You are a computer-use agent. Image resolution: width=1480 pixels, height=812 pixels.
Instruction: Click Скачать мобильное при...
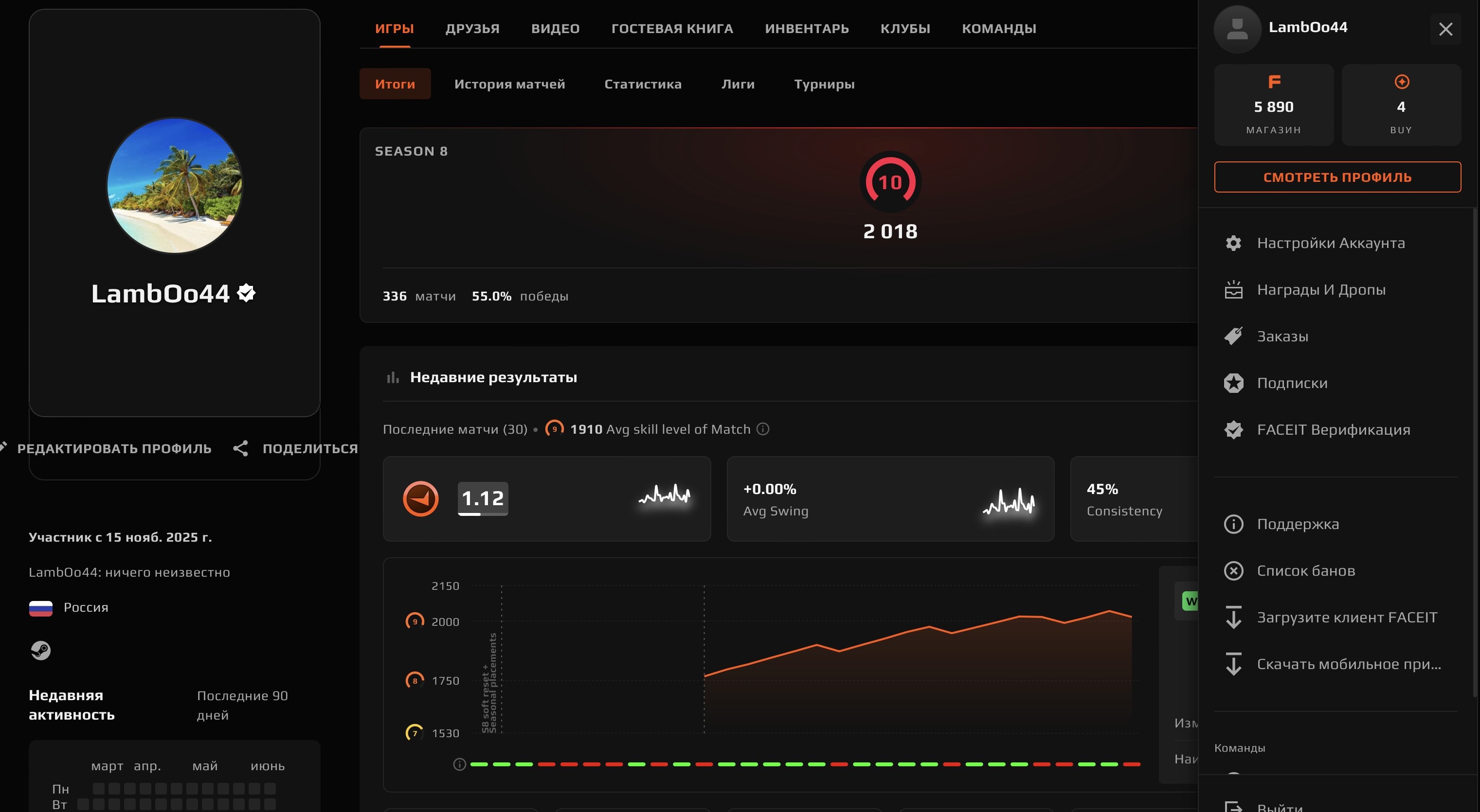click(x=1336, y=664)
